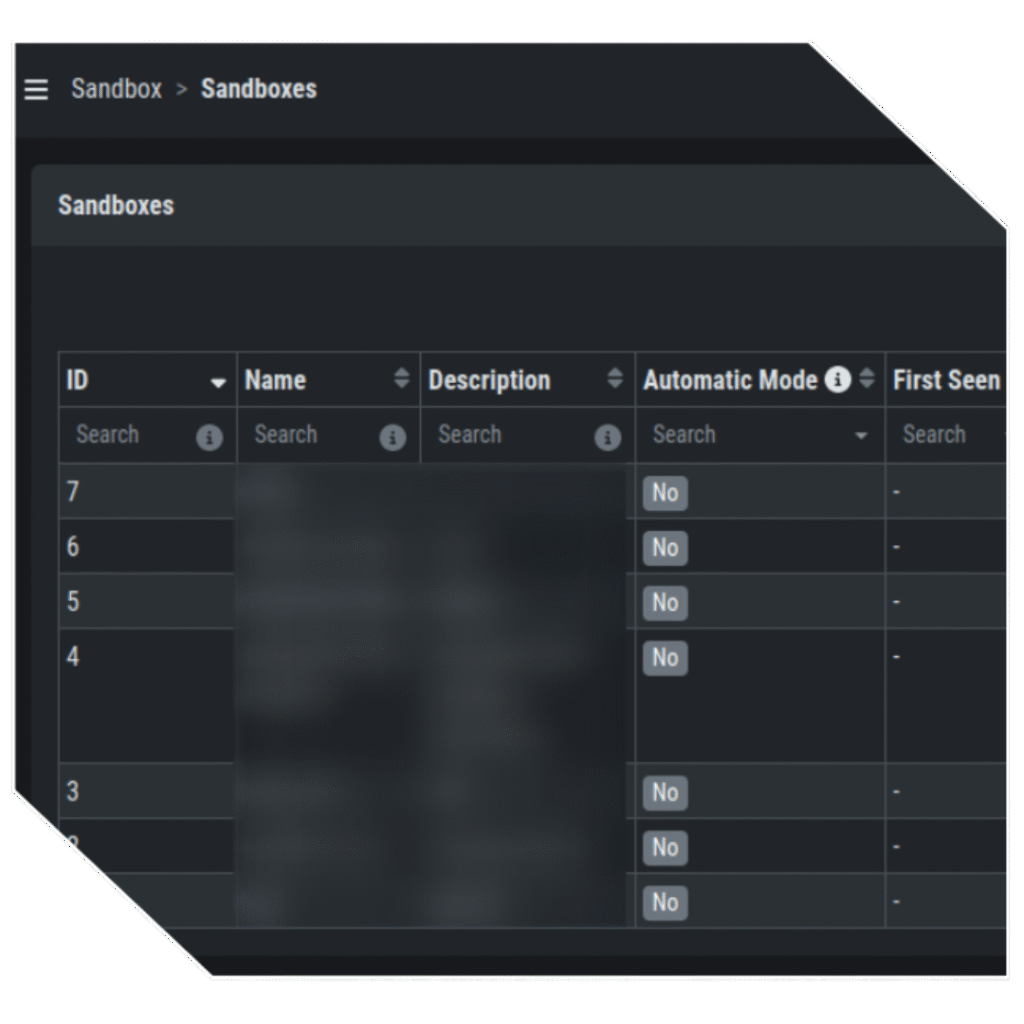The width and height of the screenshot is (1024, 1024).
Task: Click the Name search info icon
Action: [392, 437]
